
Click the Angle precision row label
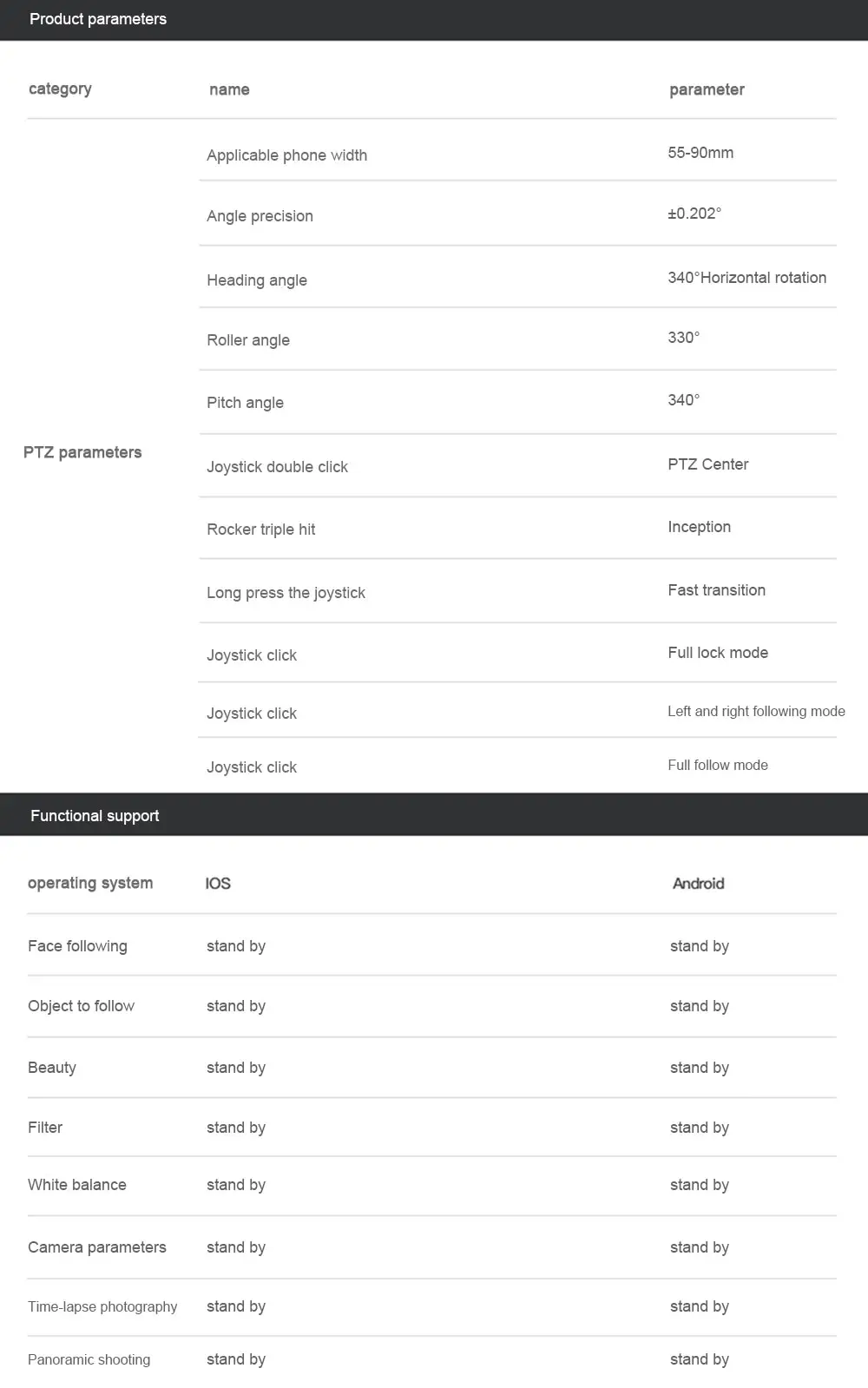(x=260, y=216)
